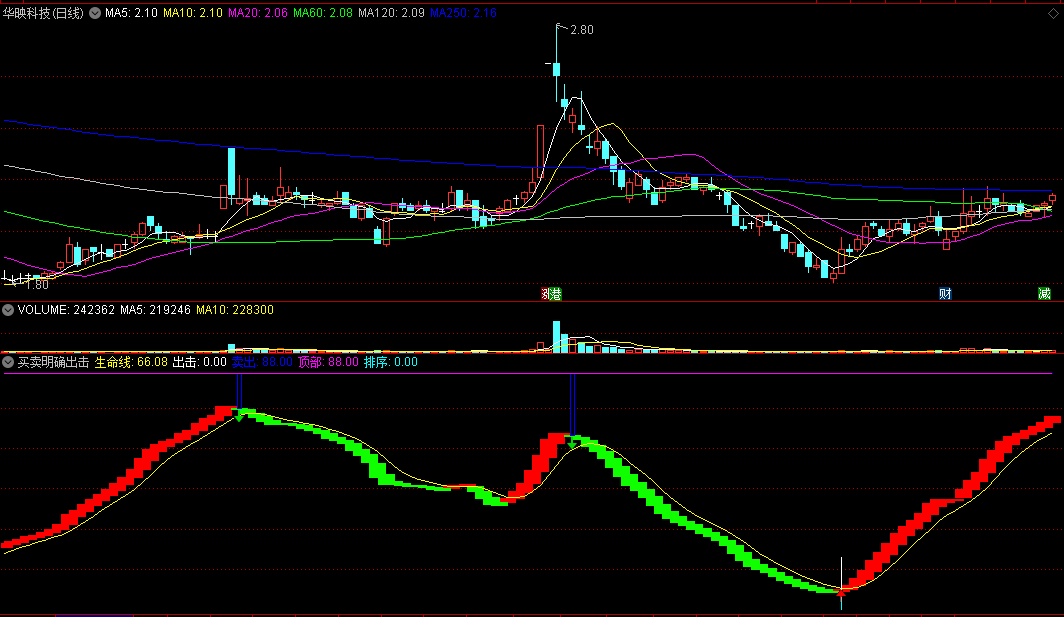Click the 2.80 high price label
The width and height of the screenshot is (1064, 617).
pos(582,30)
